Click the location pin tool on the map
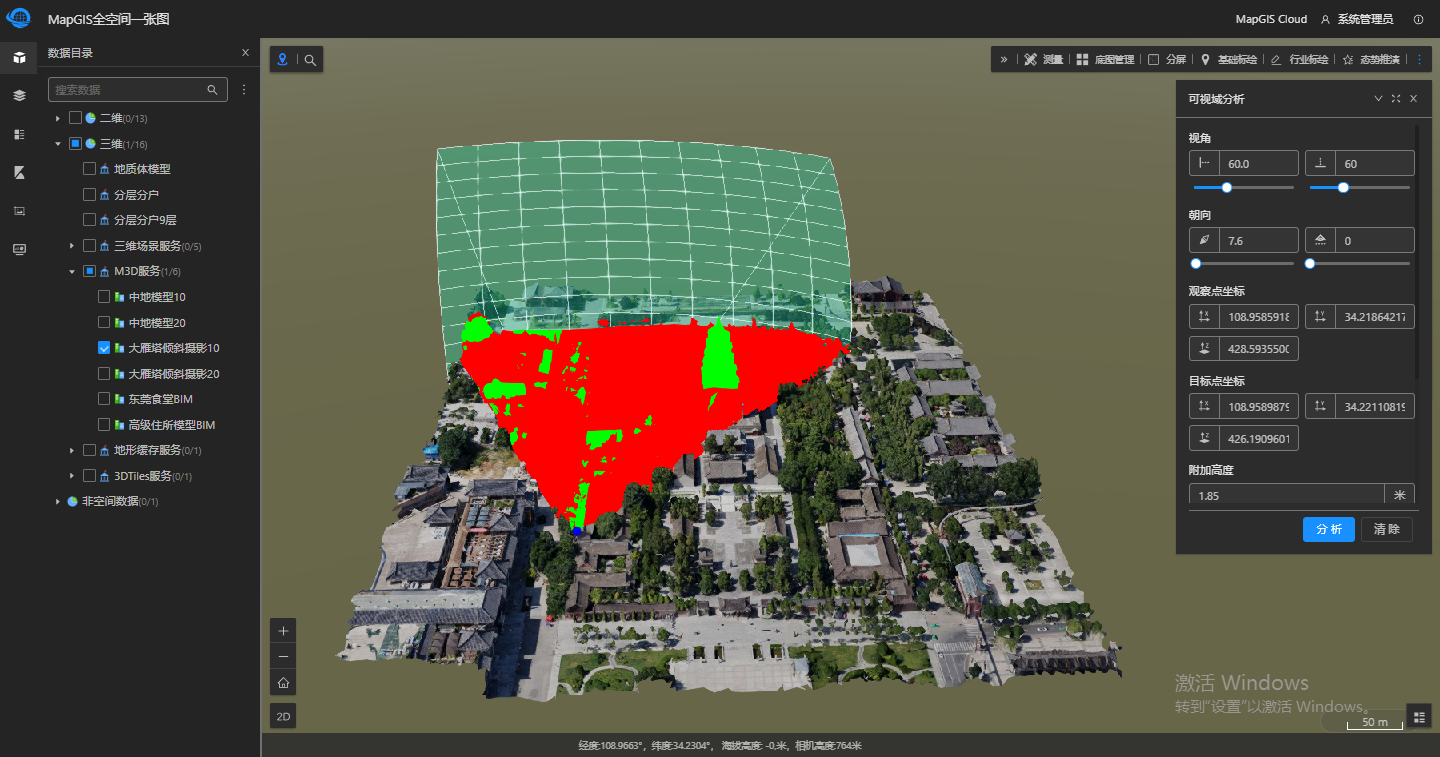The height and width of the screenshot is (757, 1440). click(283, 60)
